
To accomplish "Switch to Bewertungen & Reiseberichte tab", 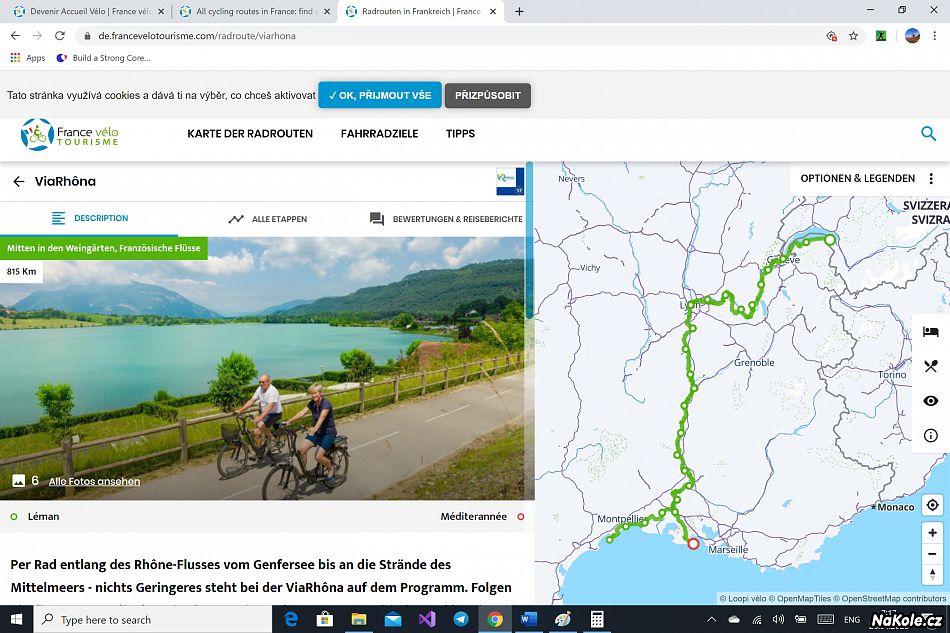I will coord(446,219).
